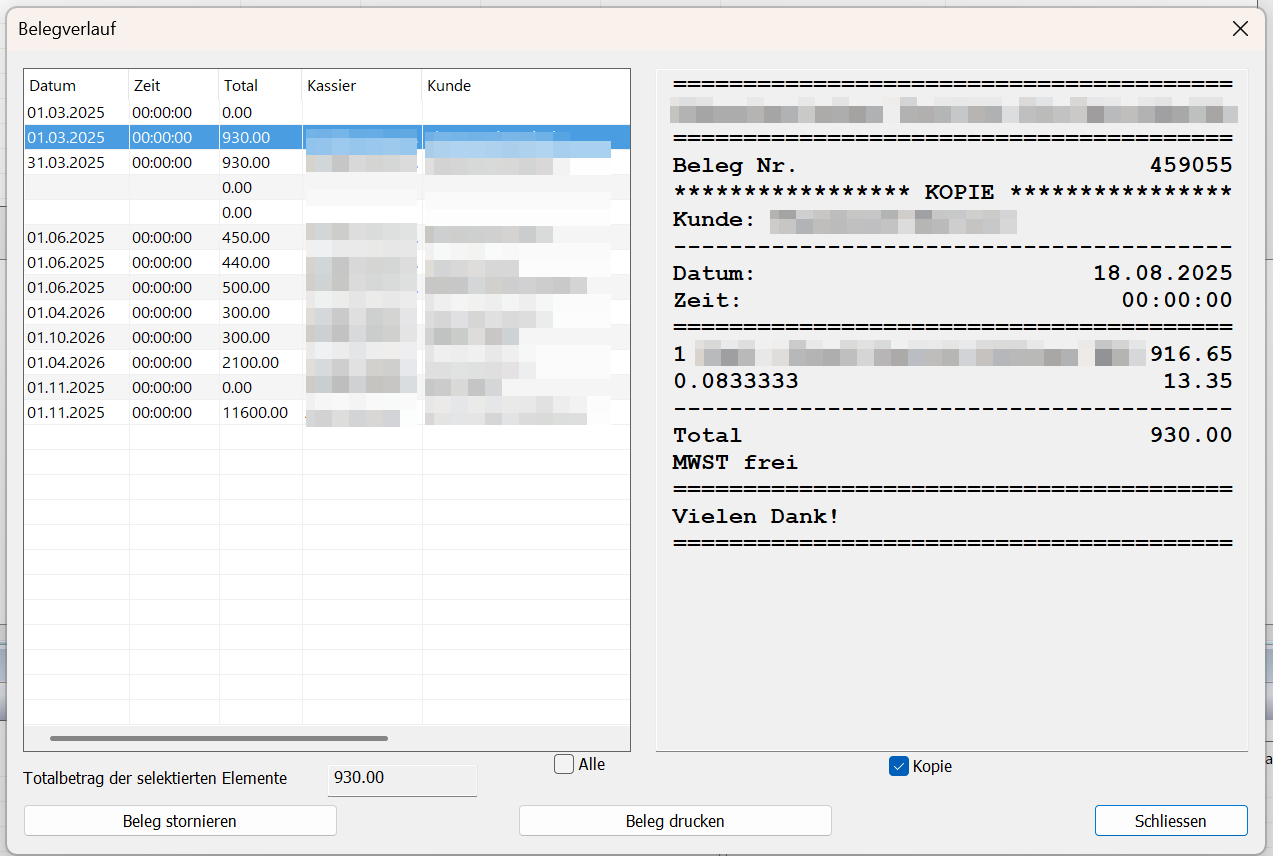Click the Totalbetrag der selektierten Elemente label
This screenshot has width=1273, height=856.
155,778
